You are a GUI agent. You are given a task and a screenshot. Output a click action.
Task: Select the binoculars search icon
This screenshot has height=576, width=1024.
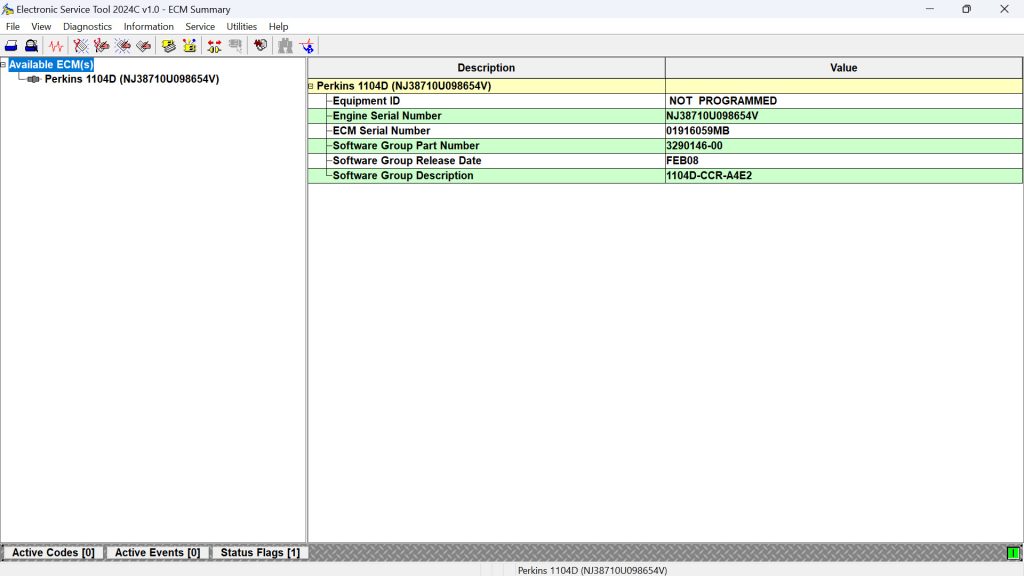click(284, 45)
